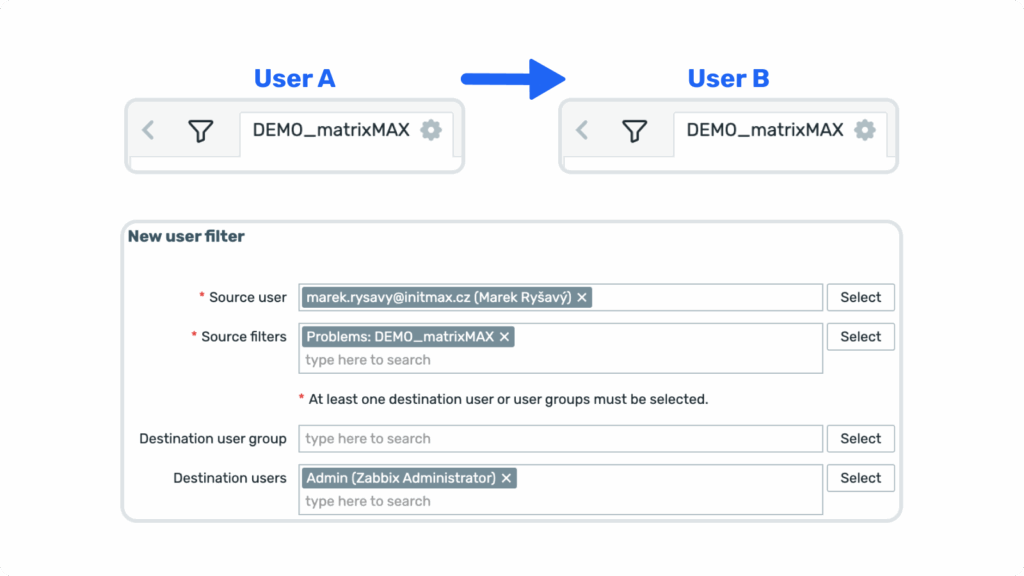Select the DEMO_matrixMAX tab under User A
The width and height of the screenshot is (1024, 576).
[331, 130]
